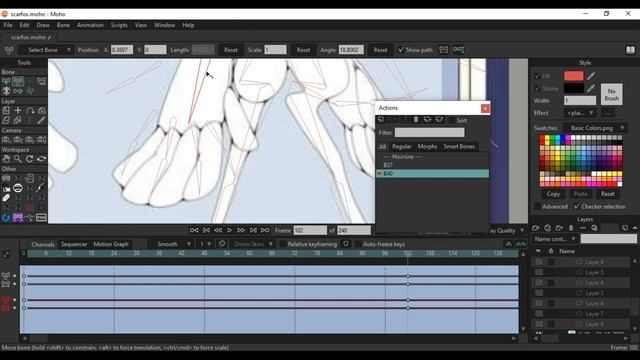Click the new action icon in Actions window
The height and width of the screenshot is (360, 640).
[381, 120]
